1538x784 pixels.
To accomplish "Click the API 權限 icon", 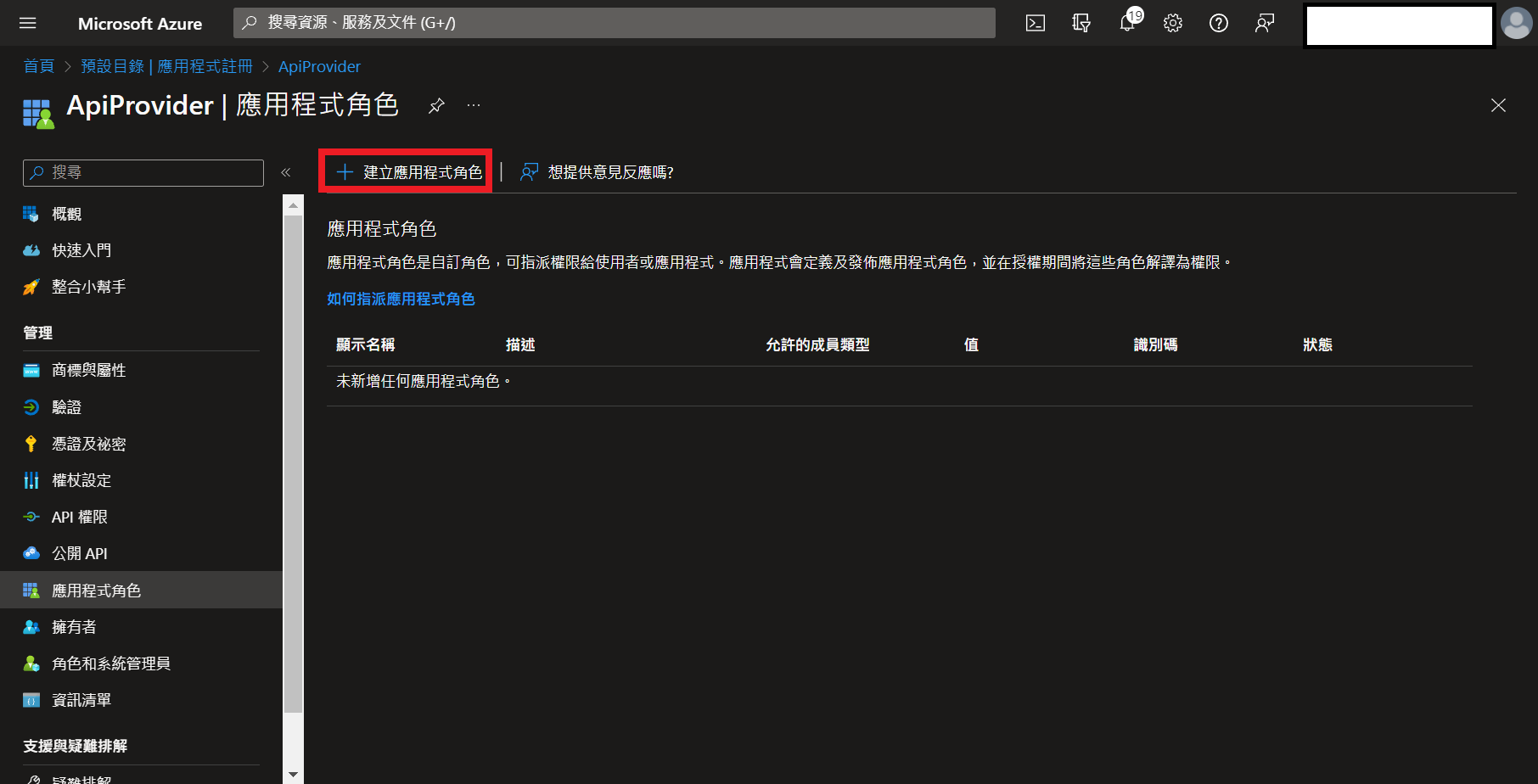I will [x=31, y=517].
